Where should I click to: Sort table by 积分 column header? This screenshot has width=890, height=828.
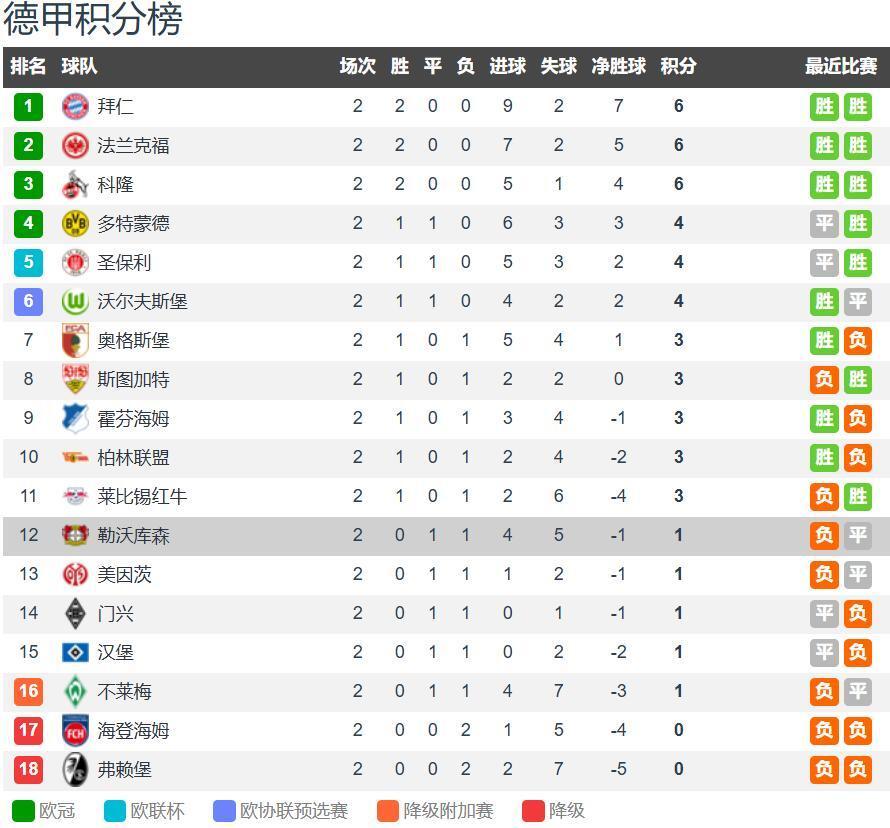click(678, 66)
